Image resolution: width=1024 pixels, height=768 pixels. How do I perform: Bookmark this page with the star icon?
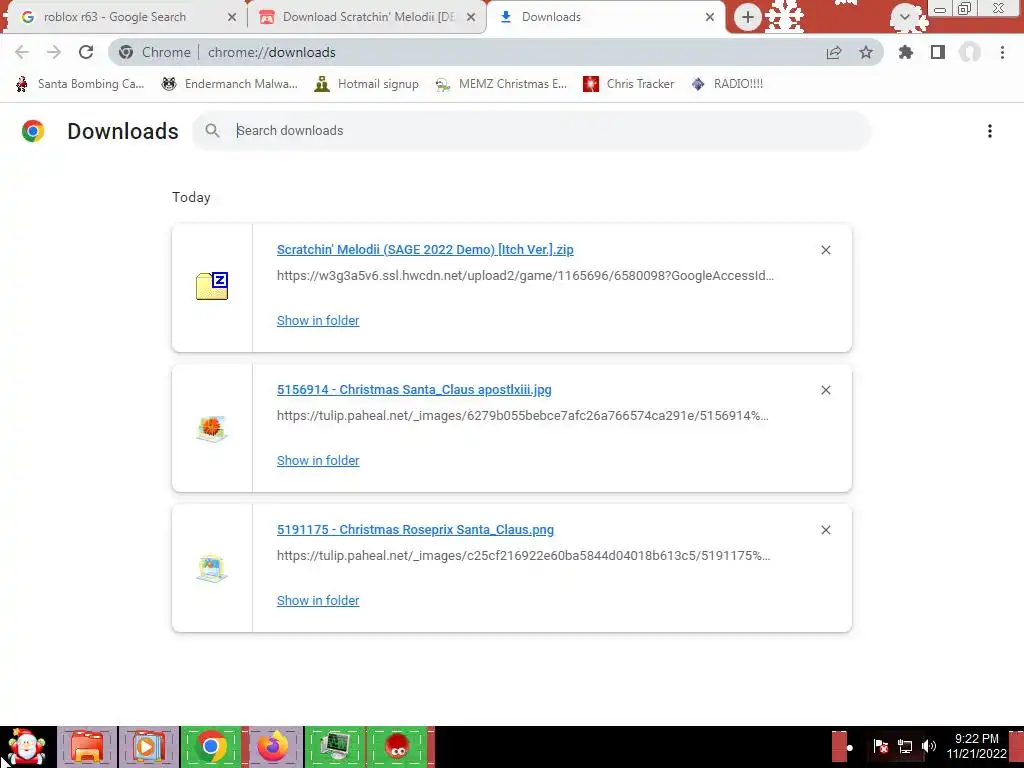(866, 52)
